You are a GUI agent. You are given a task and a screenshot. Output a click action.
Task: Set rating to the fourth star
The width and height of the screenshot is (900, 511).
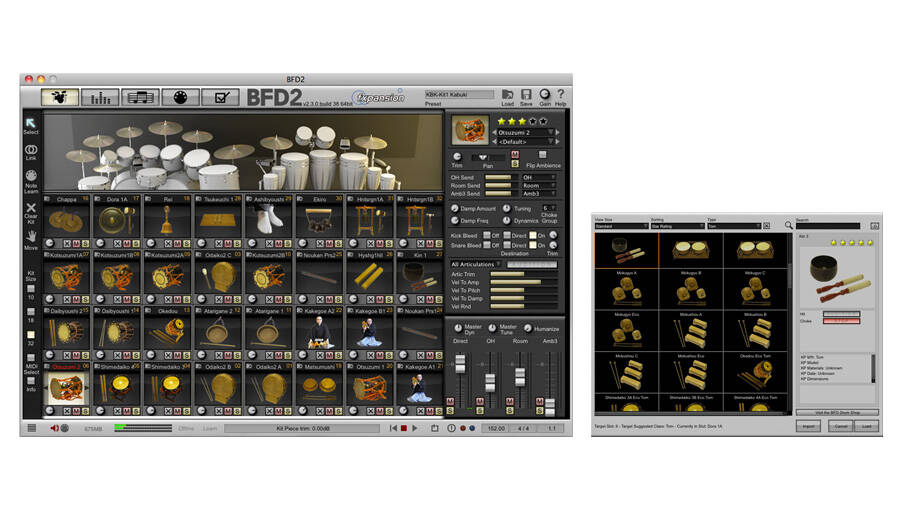[533, 121]
